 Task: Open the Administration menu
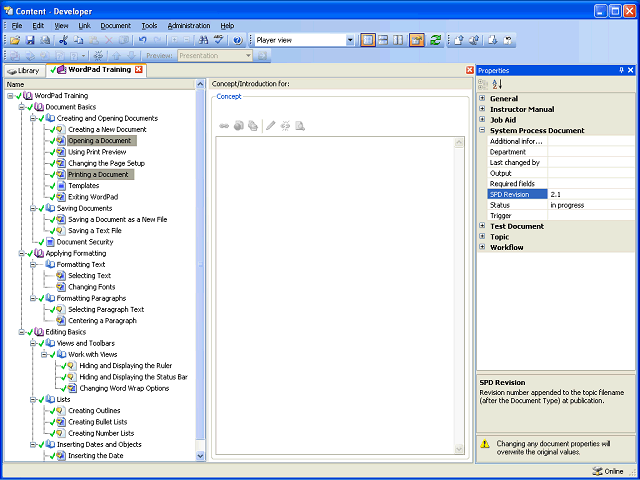(189, 26)
